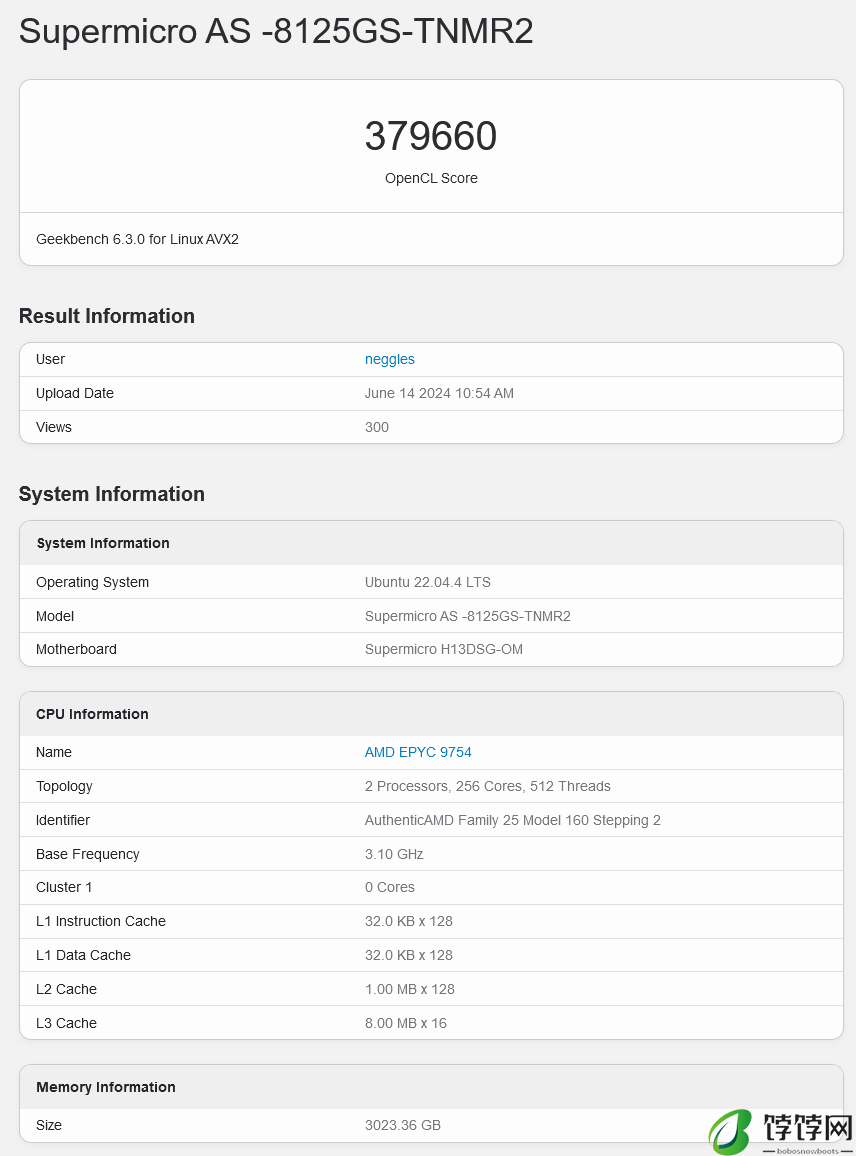856x1156 pixels.
Task: Click the User row label
Action: pos(50,359)
